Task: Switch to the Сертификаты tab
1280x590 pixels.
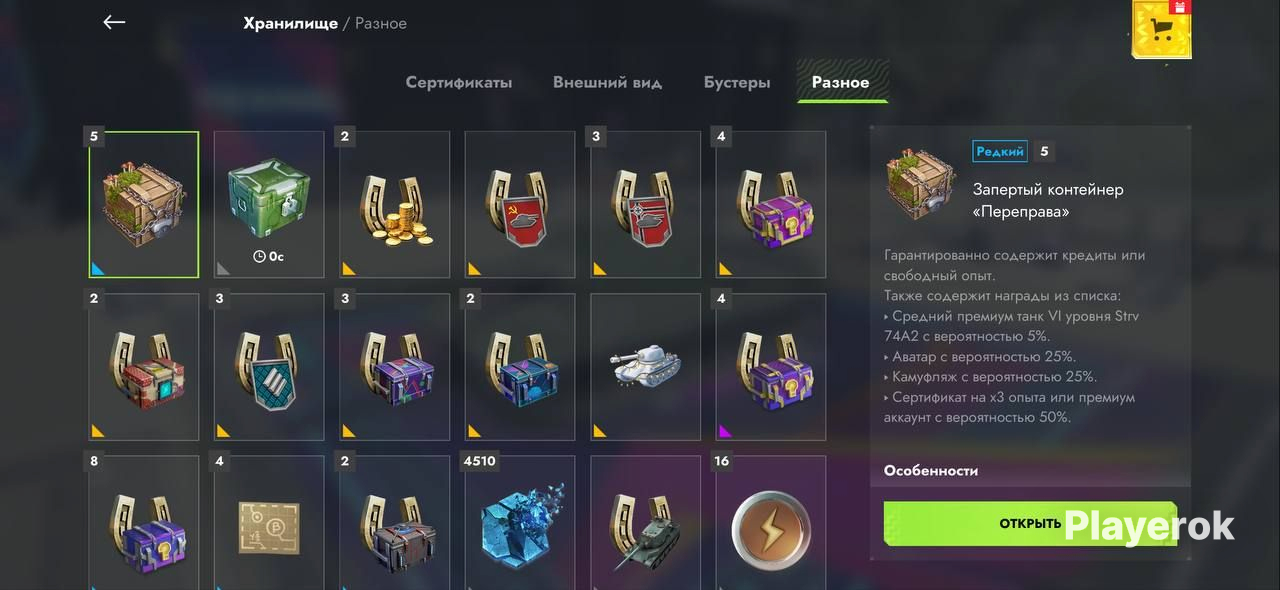Action: [x=459, y=82]
